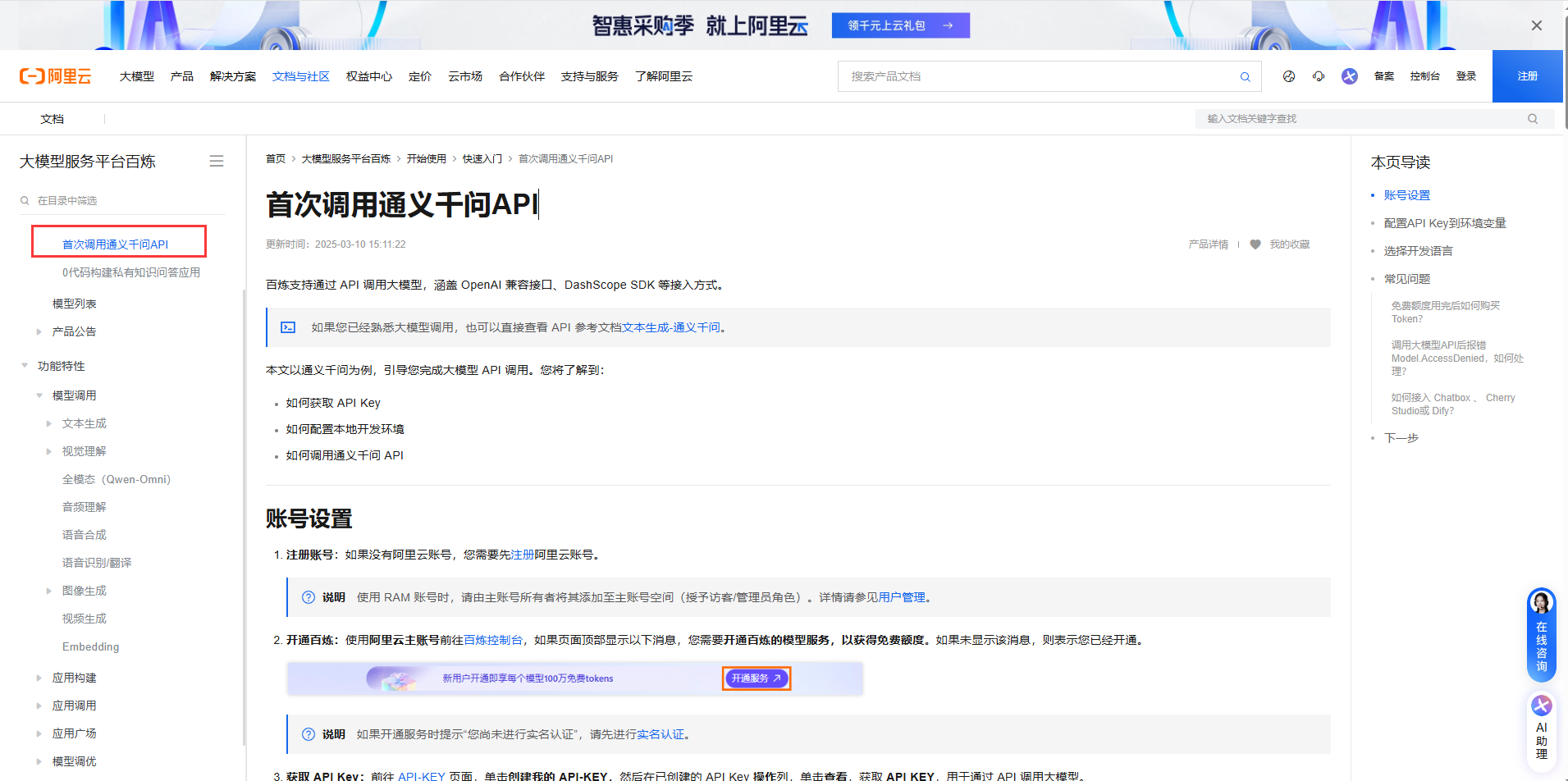Click the 登录 link
Screen dimensions: 1568x781
click(1466, 76)
